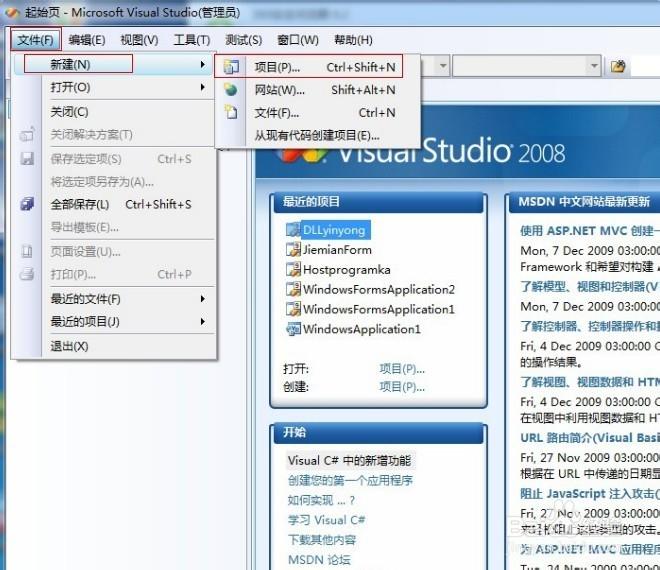660x570 pixels.
Task: Choose 打开(O) in the File menu
Action: click(x=112, y=87)
